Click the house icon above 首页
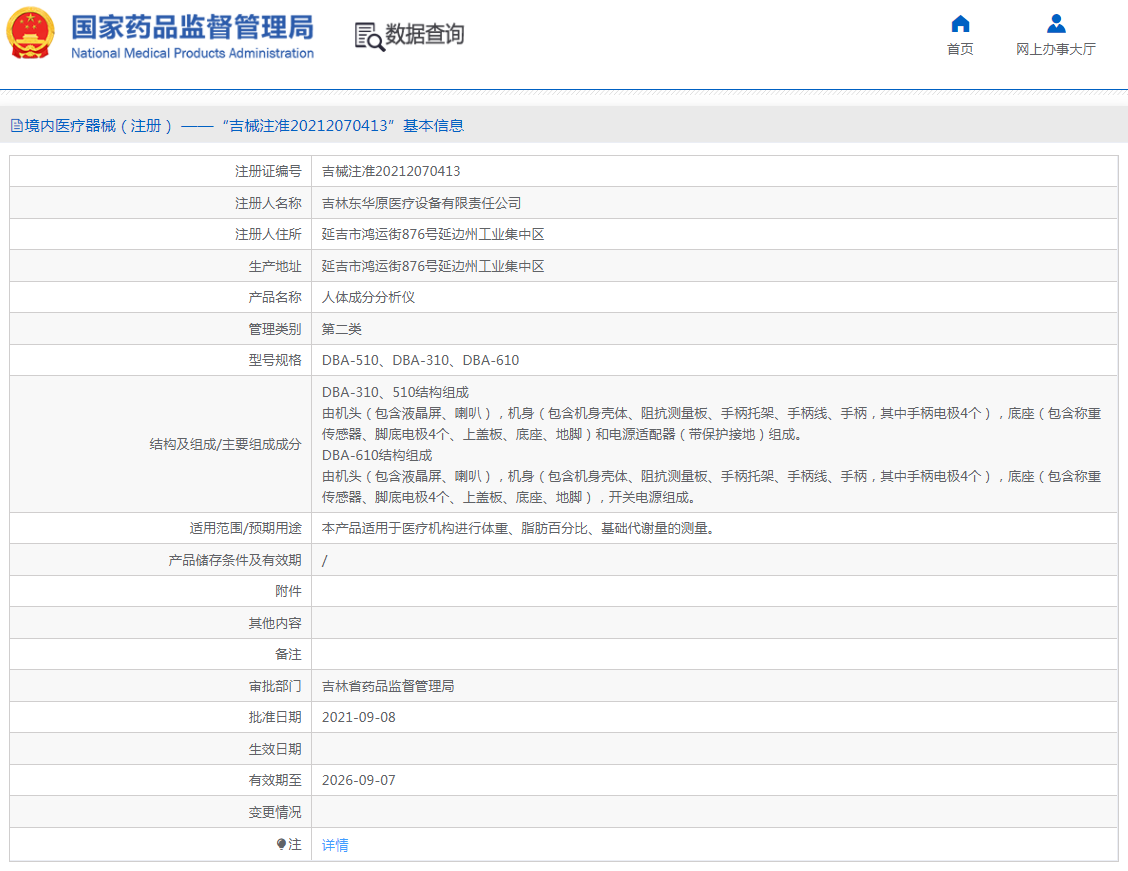Screen dimensions: 1128x871 [959, 23]
